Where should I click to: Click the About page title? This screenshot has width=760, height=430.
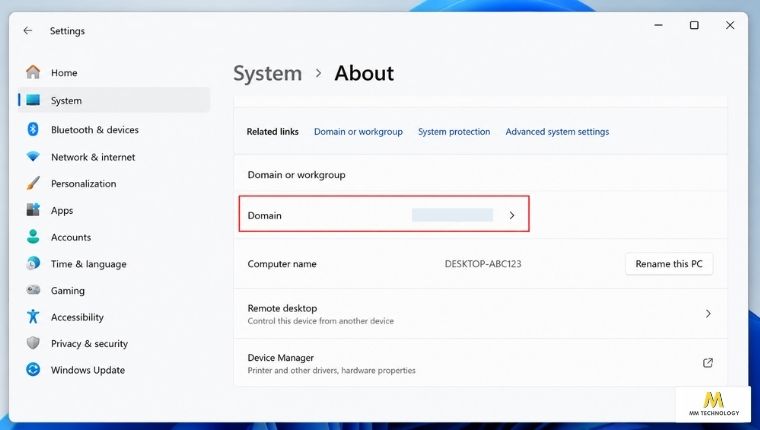coord(364,73)
